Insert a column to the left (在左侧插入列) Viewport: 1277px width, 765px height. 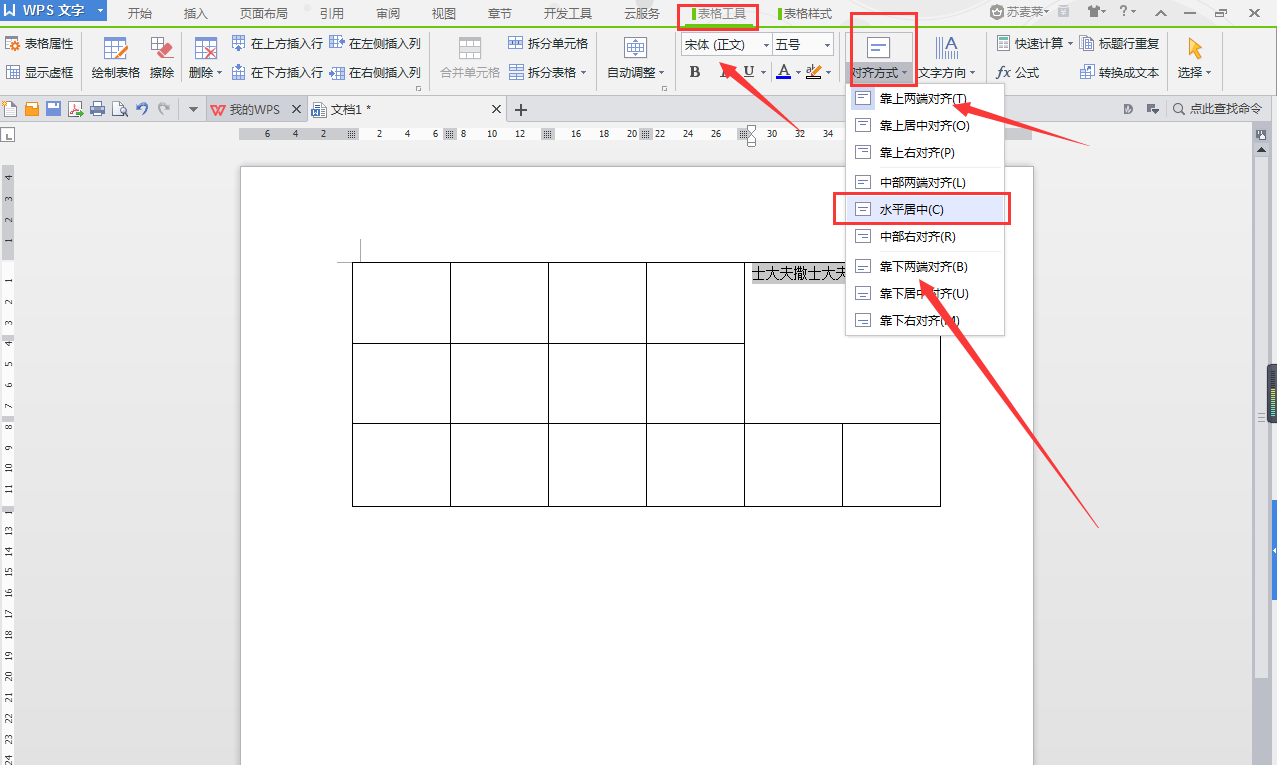pyautogui.click(x=375, y=44)
